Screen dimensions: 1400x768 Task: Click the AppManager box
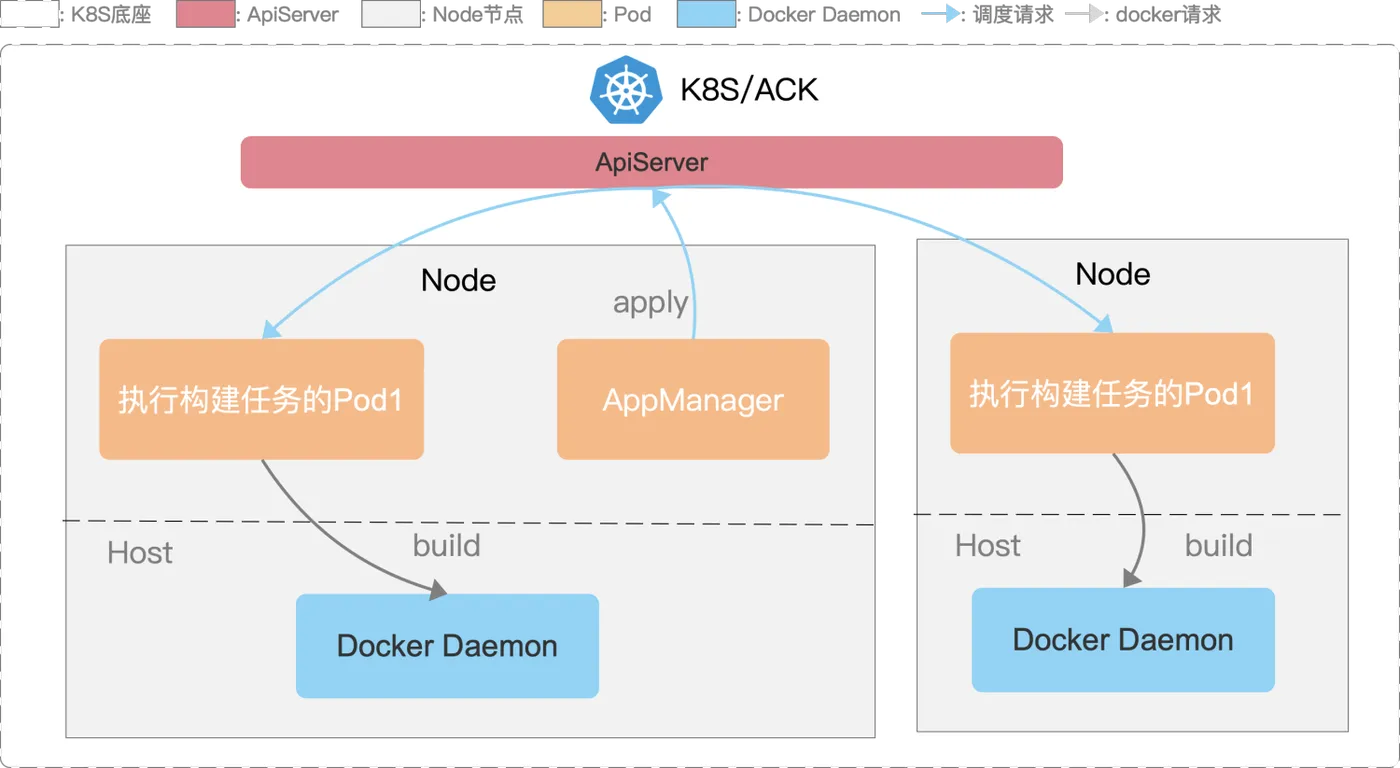coord(693,399)
